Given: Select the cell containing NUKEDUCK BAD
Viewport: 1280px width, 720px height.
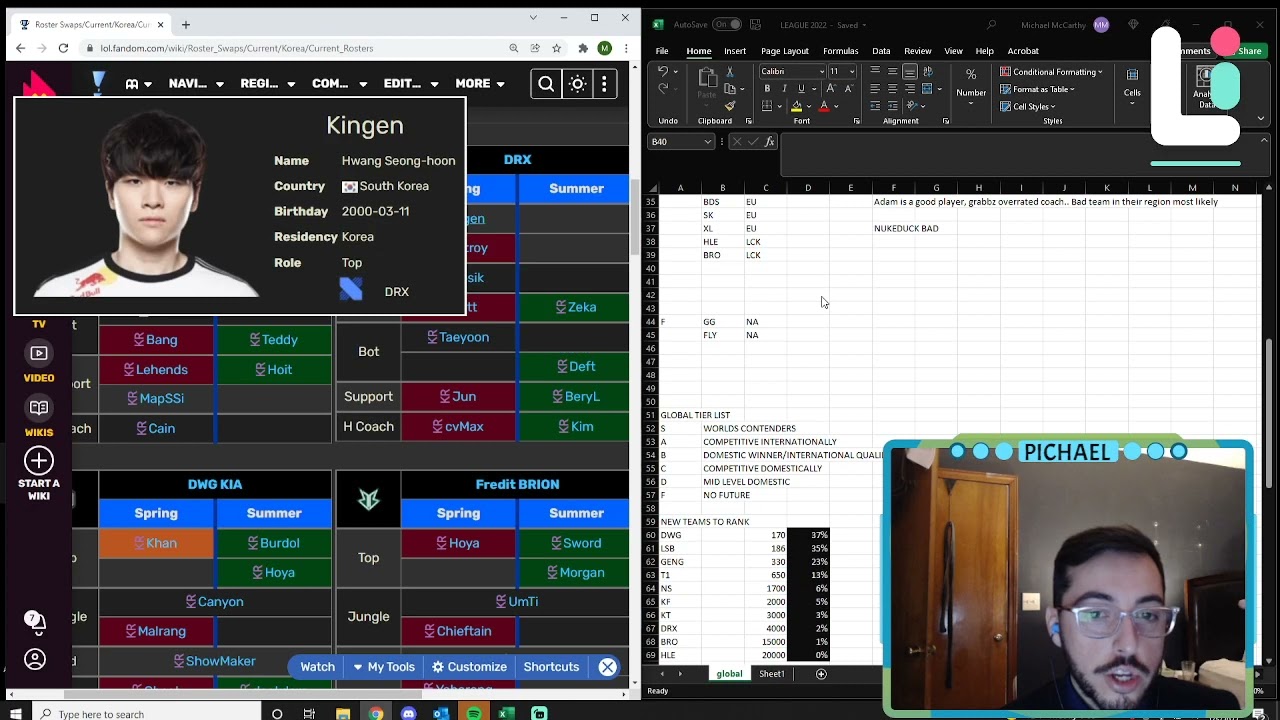Looking at the screenshot, I should tap(906, 229).
